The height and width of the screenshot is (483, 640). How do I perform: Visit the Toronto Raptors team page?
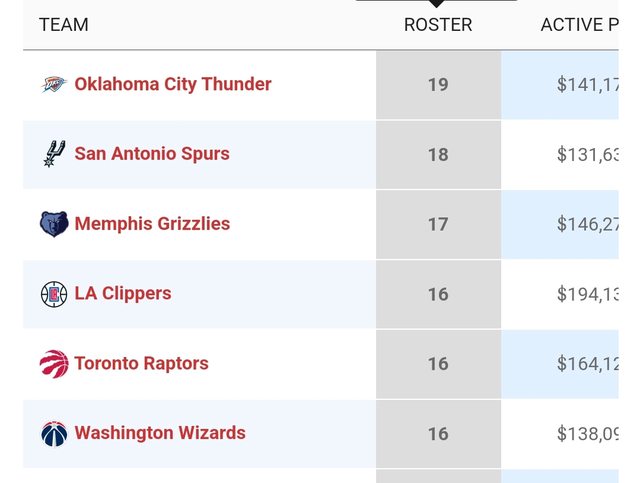pyautogui.click(x=141, y=364)
